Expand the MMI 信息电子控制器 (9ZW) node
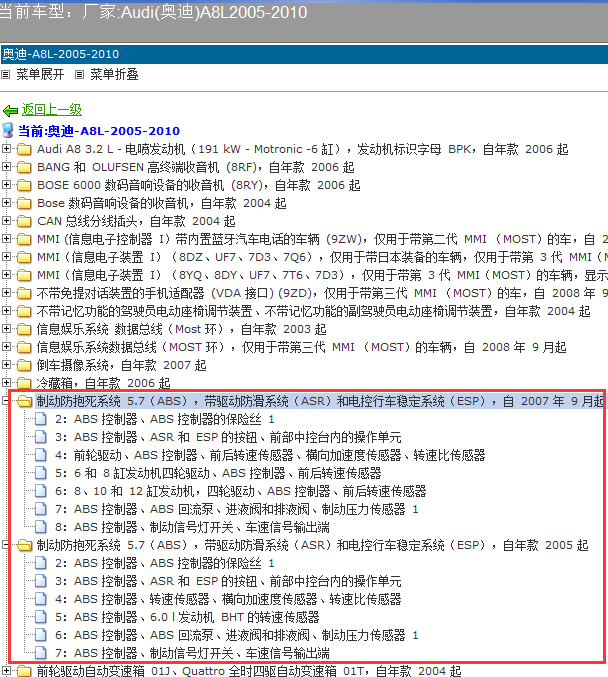The height and width of the screenshot is (677, 608). point(6,238)
